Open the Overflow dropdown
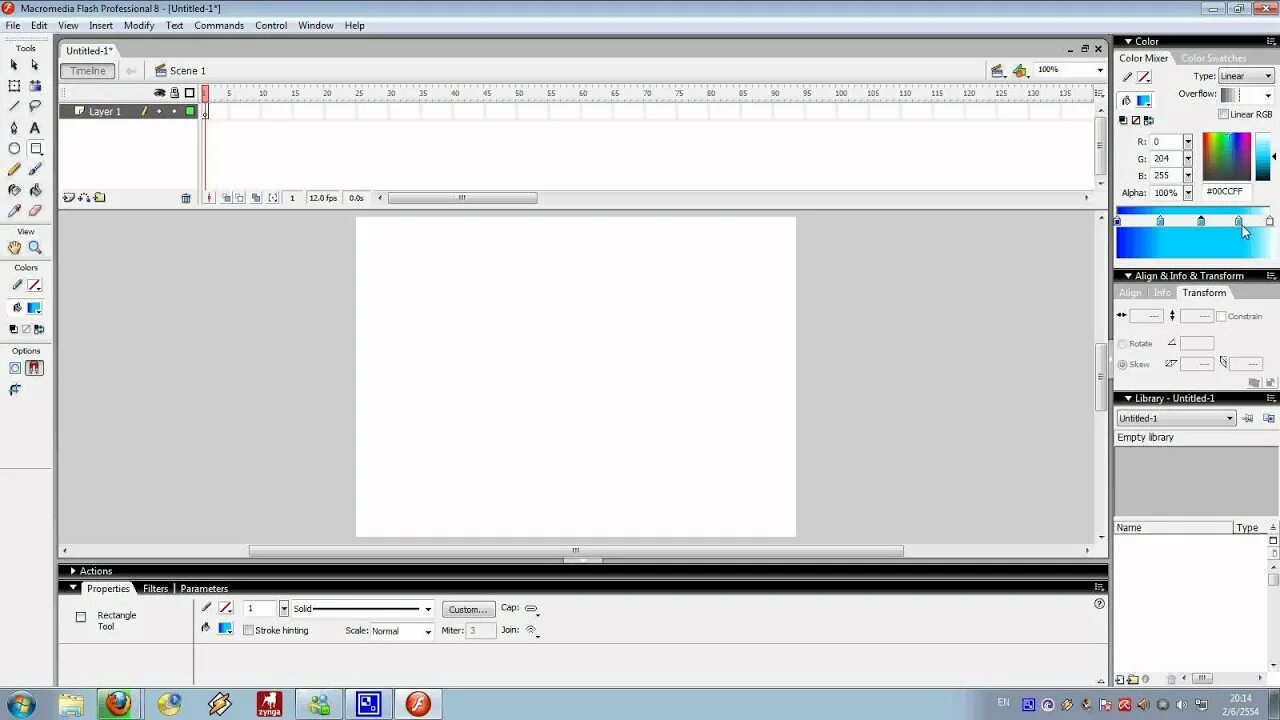The height and width of the screenshot is (720, 1280). pyautogui.click(x=1247, y=95)
